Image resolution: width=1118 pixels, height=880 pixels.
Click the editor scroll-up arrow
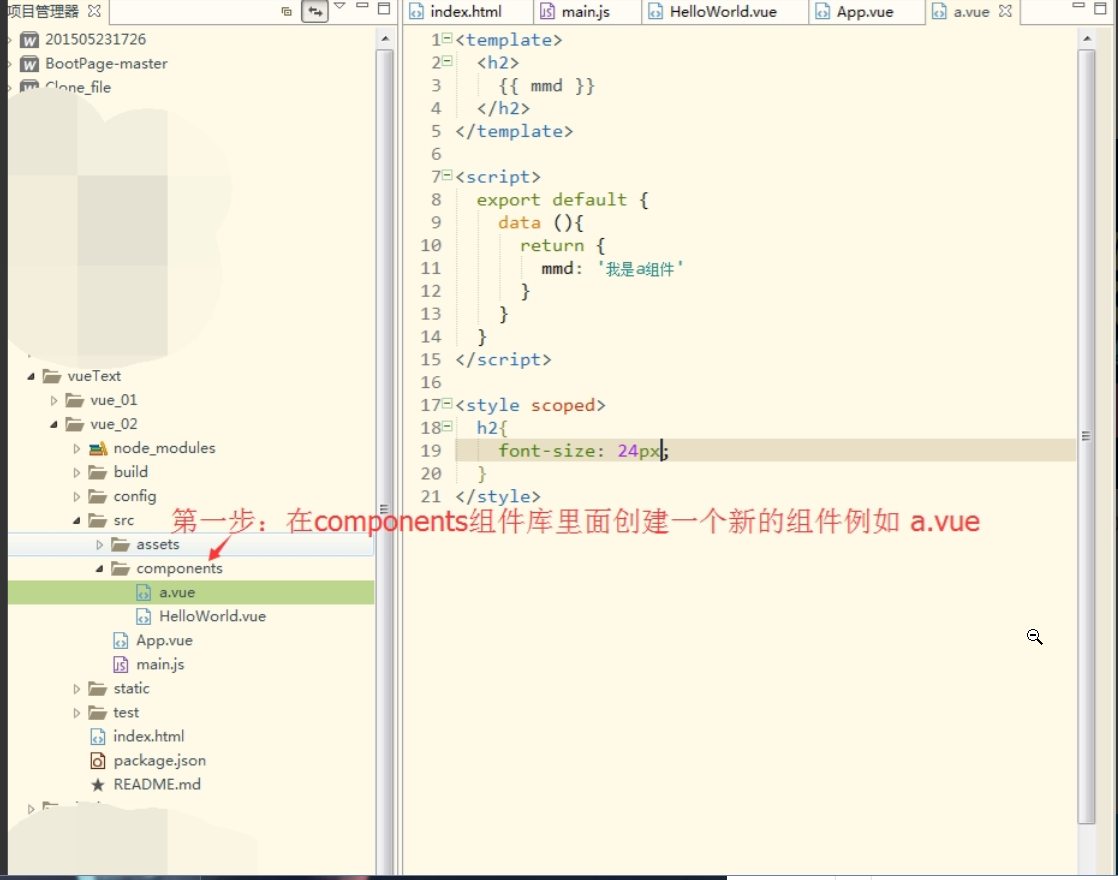(x=1087, y=39)
